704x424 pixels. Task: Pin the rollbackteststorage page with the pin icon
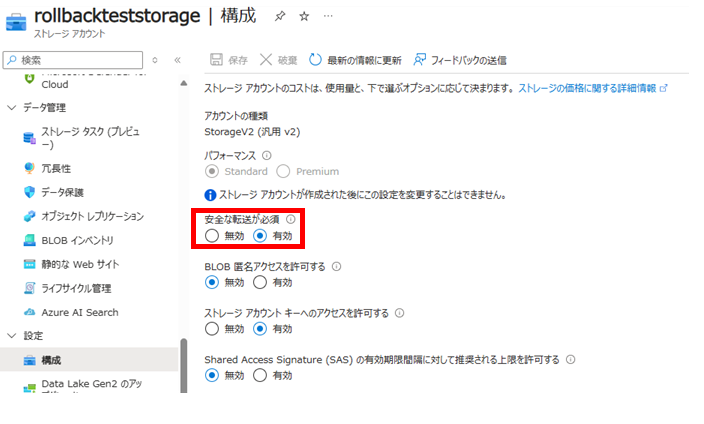point(280,17)
